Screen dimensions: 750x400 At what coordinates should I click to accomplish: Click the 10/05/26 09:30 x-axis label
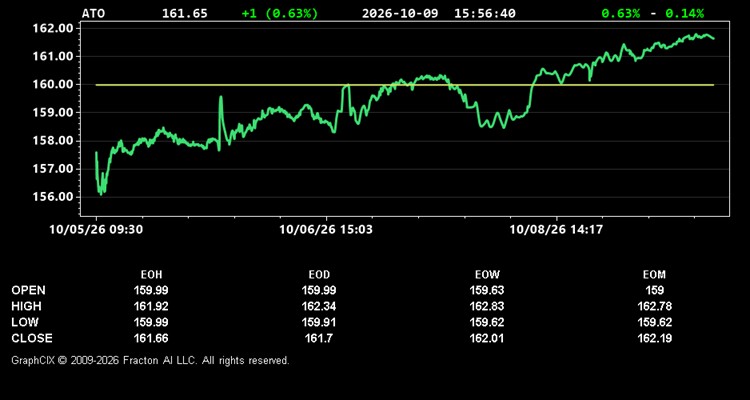pos(96,230)
